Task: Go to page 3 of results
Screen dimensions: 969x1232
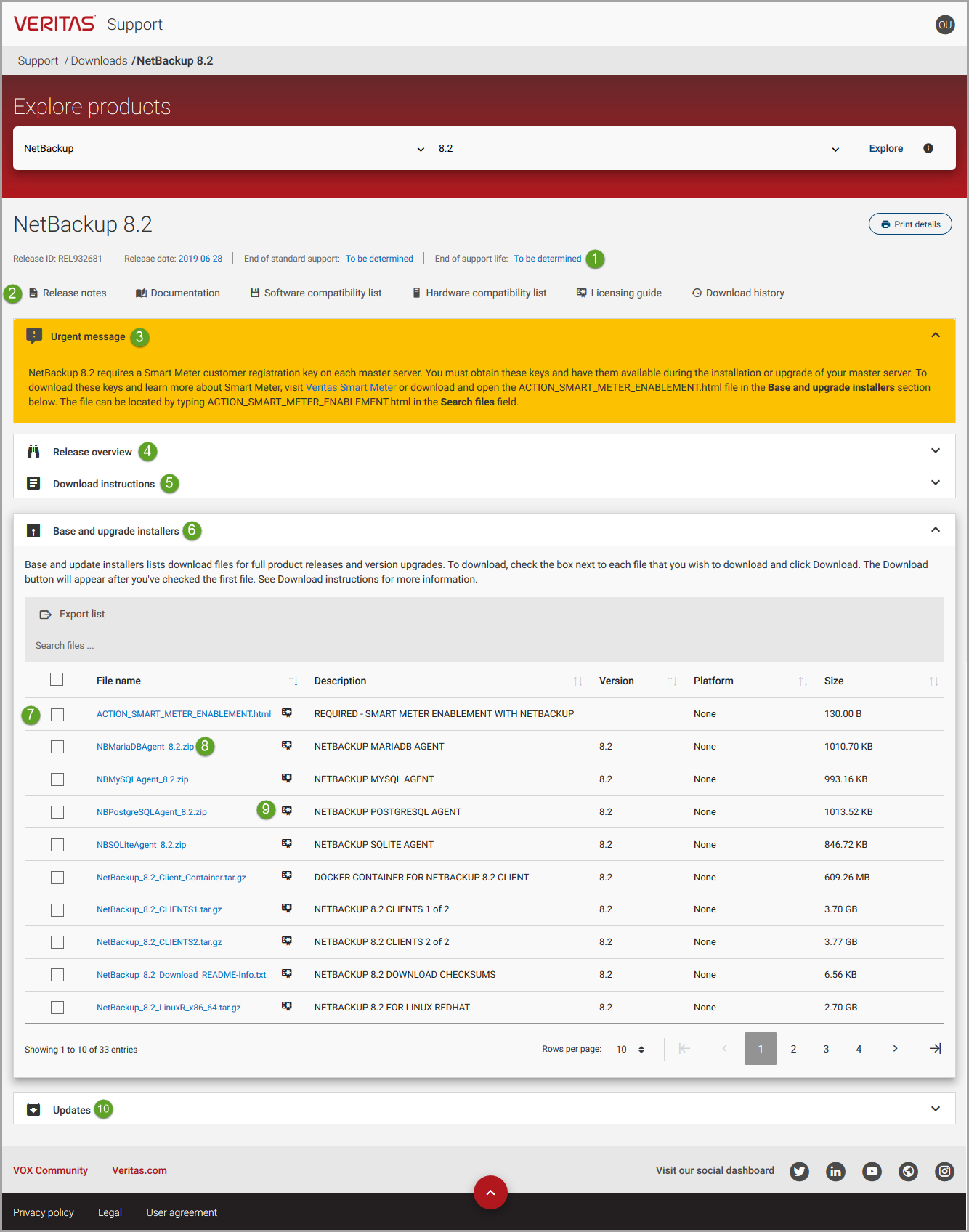Action: pyautogui.click(x=826, y=1049)
